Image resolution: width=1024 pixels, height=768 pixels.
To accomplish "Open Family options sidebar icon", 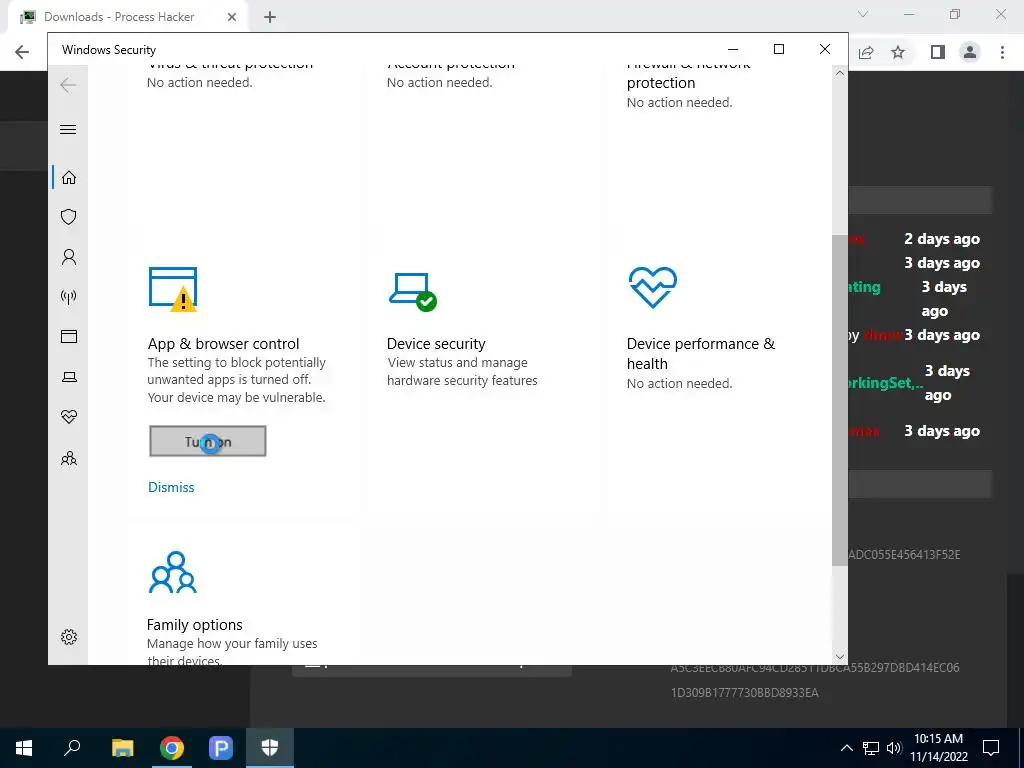I will click(69, 458).
